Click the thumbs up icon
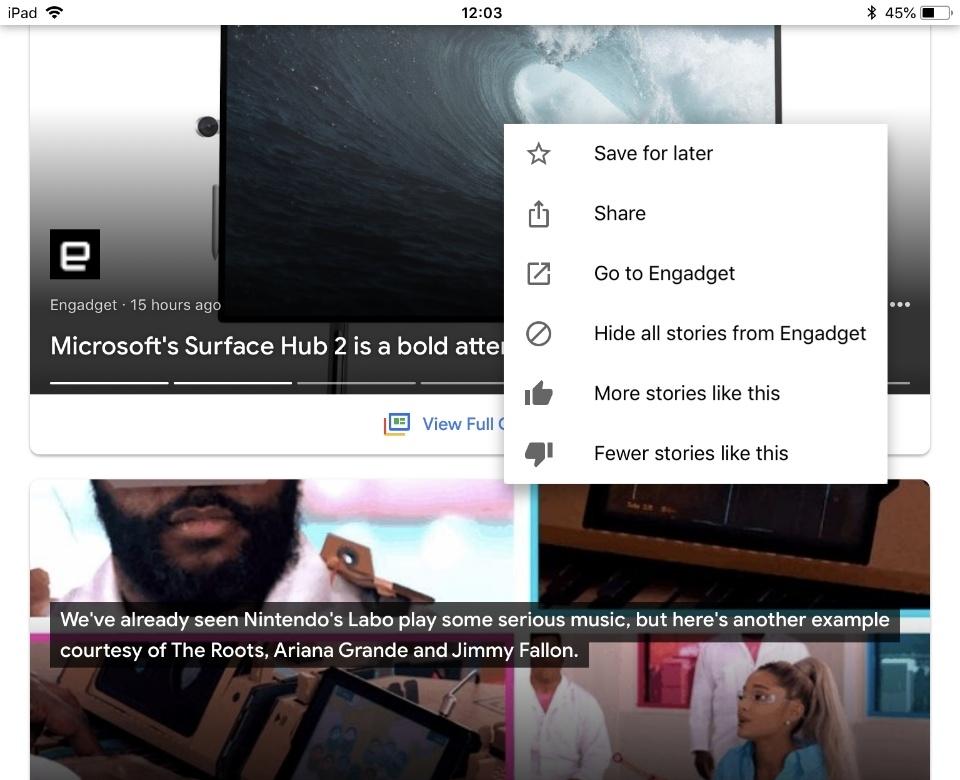960x780 pixels. pos(539,393)
